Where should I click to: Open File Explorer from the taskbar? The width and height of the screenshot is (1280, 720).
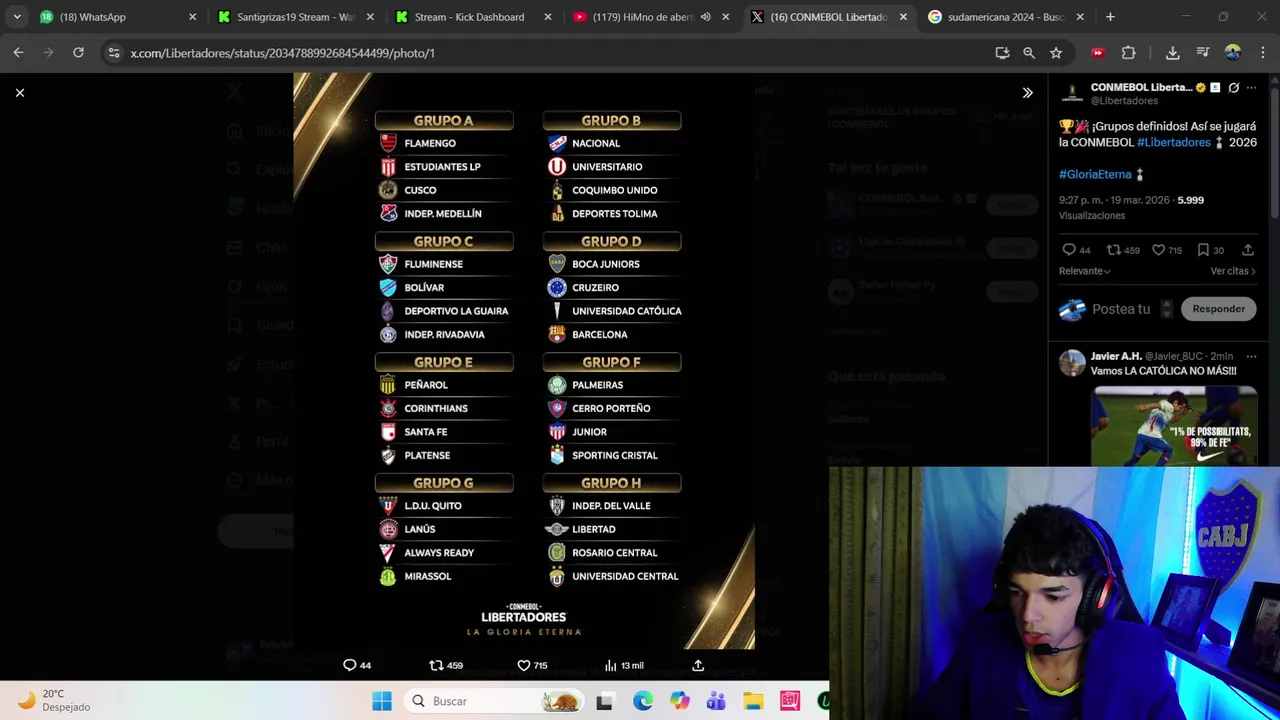point(753,701)
